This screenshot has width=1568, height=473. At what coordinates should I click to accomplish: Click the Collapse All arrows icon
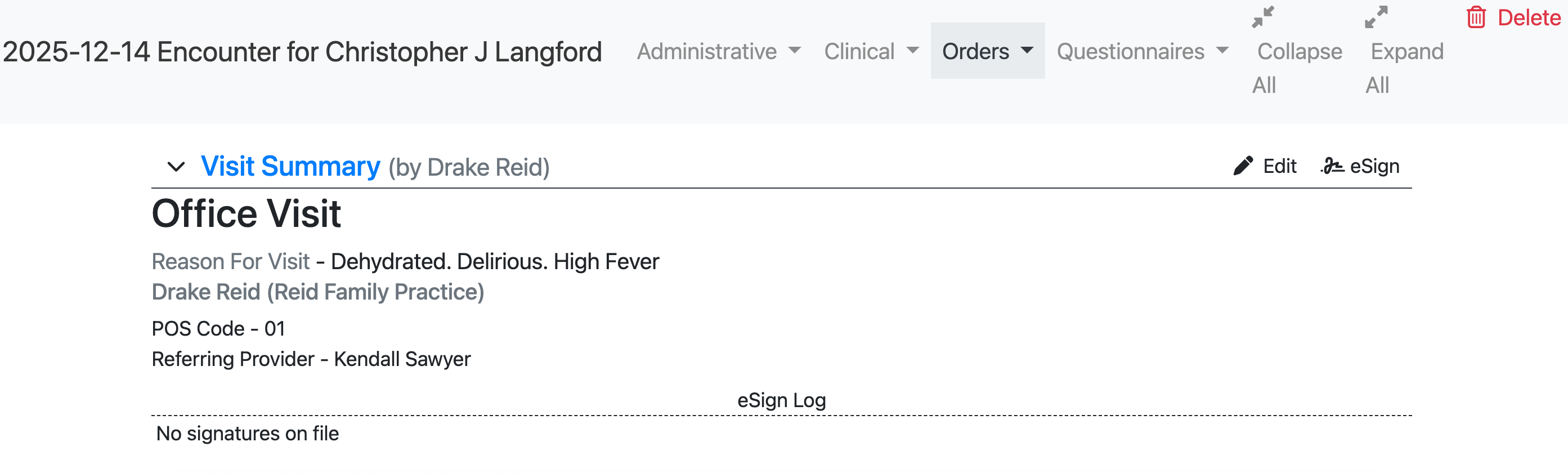[1263, 17]
